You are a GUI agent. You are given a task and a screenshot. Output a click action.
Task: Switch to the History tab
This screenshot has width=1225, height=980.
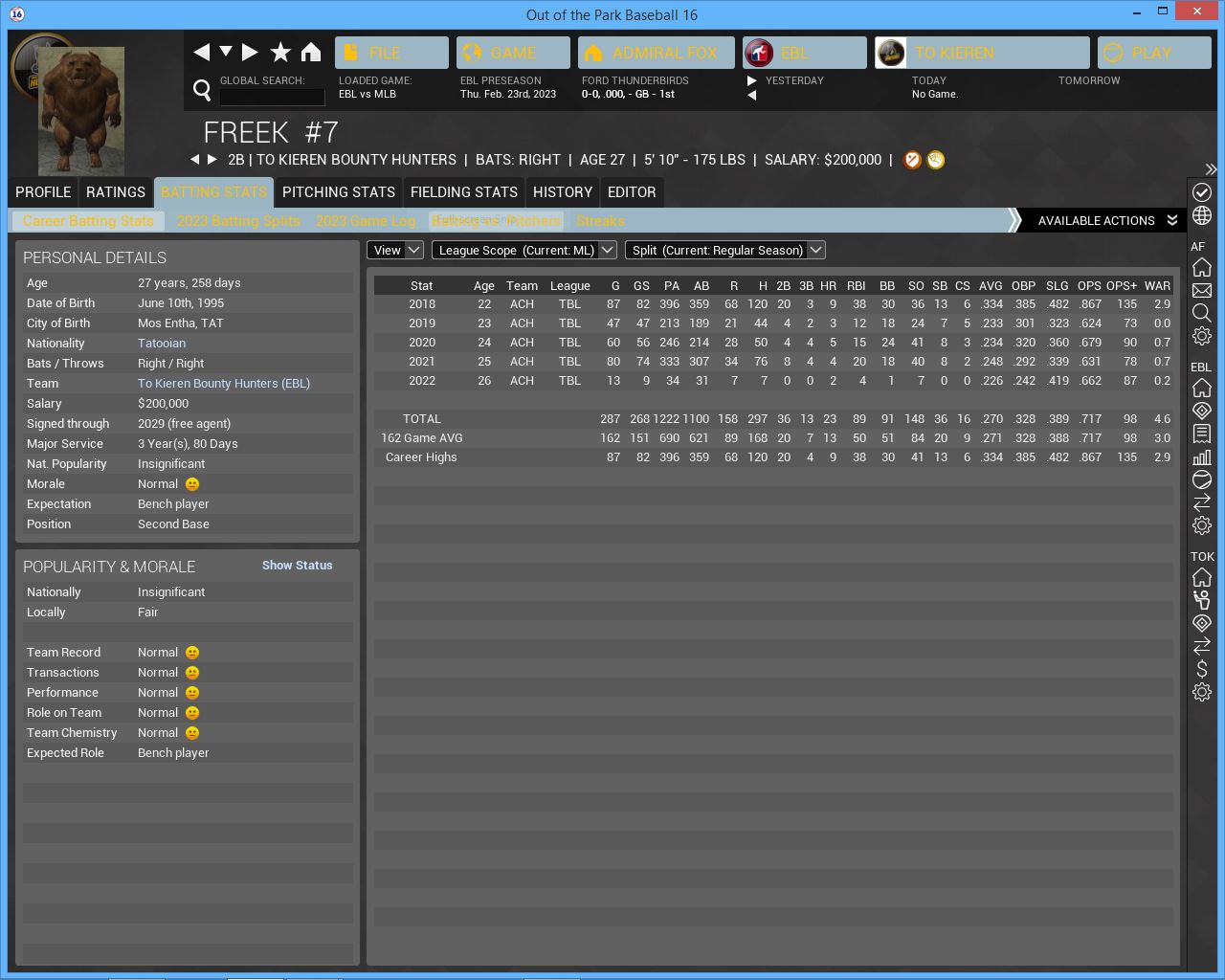(563, 192)
